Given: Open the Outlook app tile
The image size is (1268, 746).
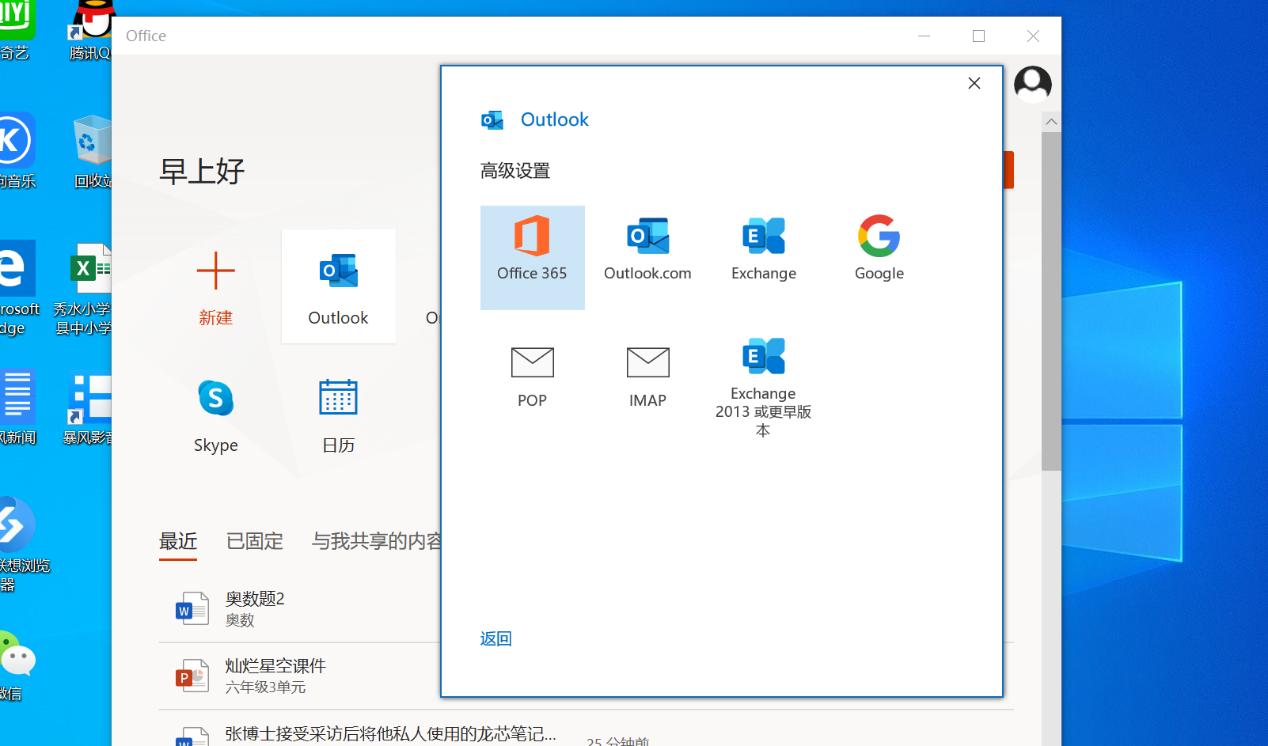Looking at the screenshot, I should point(338,286).
